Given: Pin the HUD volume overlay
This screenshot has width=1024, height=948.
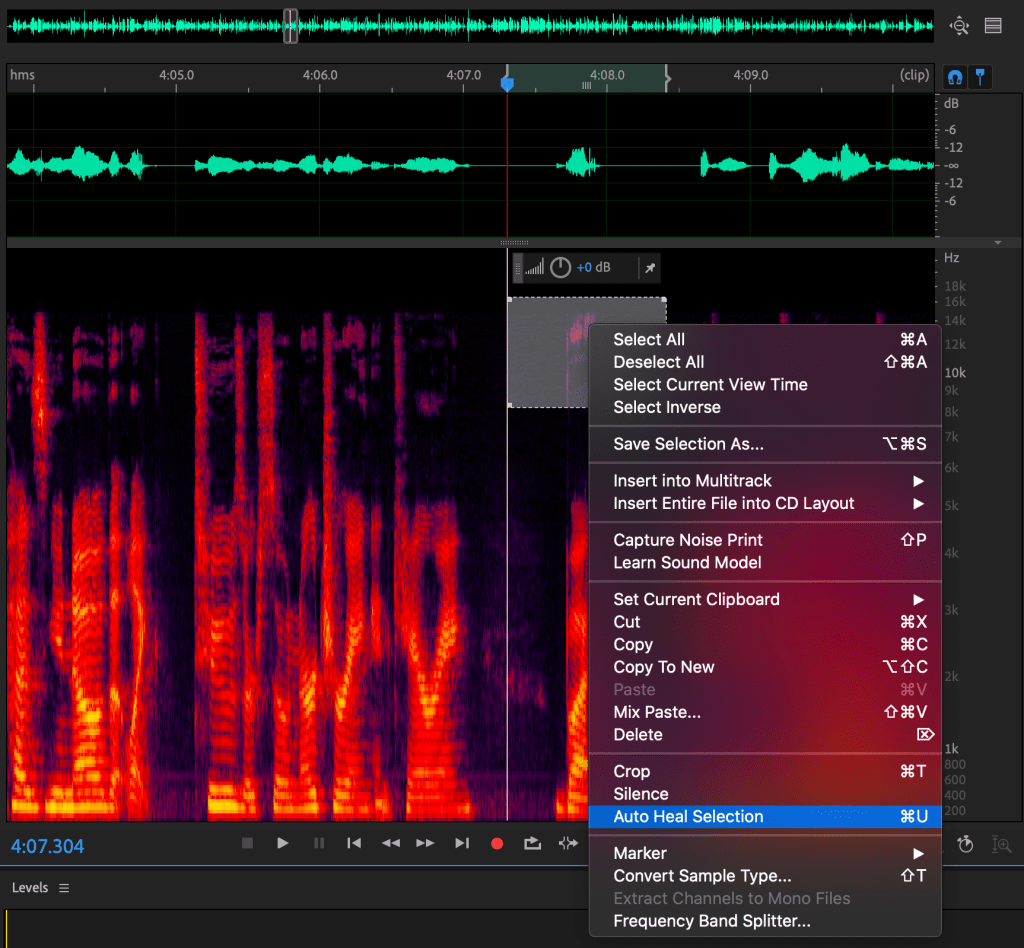Looking at the screenshot, I should 649,268.
